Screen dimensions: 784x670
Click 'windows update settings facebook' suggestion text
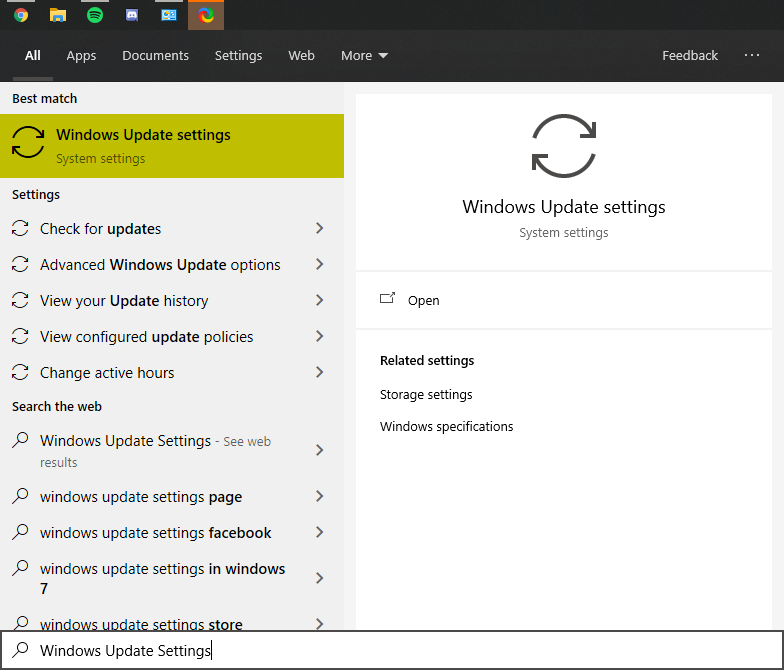156,532
